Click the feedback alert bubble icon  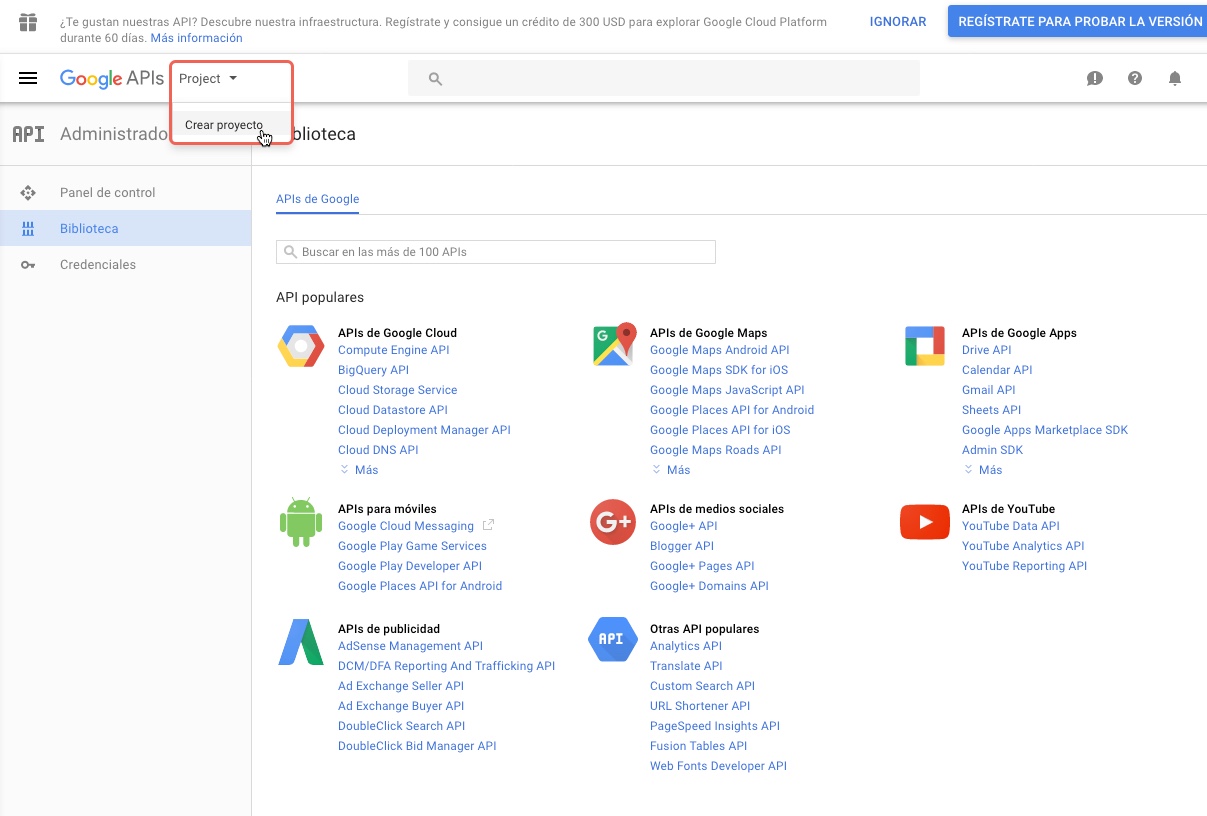1095,78
